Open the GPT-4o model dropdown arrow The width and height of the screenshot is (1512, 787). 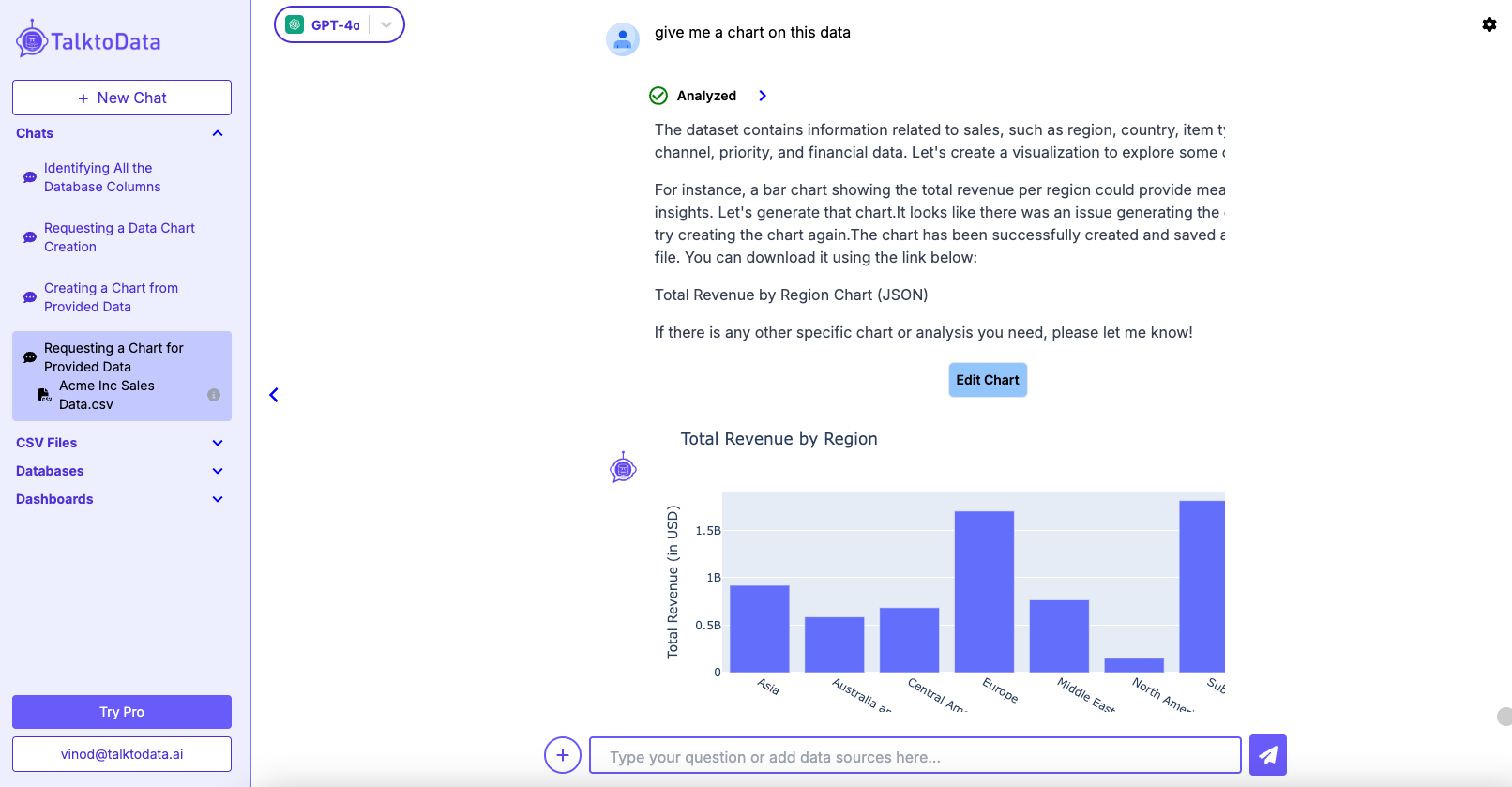coord(386,25)
